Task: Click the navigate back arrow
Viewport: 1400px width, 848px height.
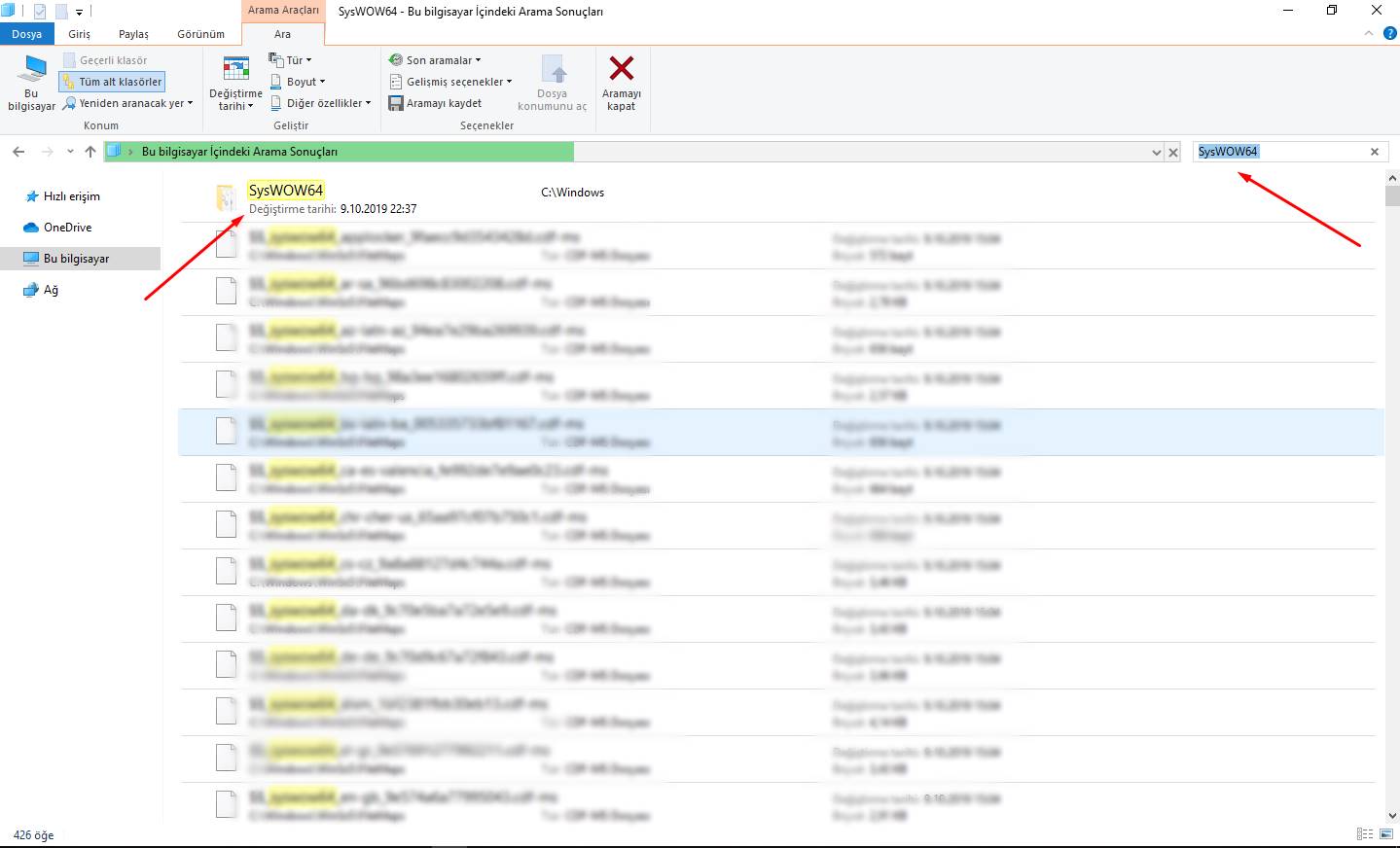Action: pyautogui.click(x=18, y=152)
